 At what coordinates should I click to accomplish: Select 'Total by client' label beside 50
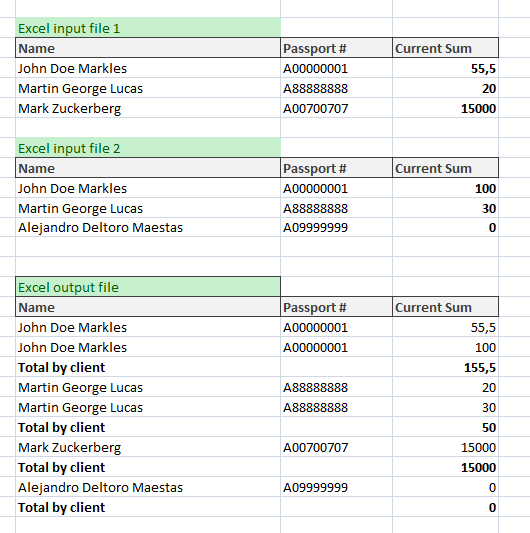148,427
